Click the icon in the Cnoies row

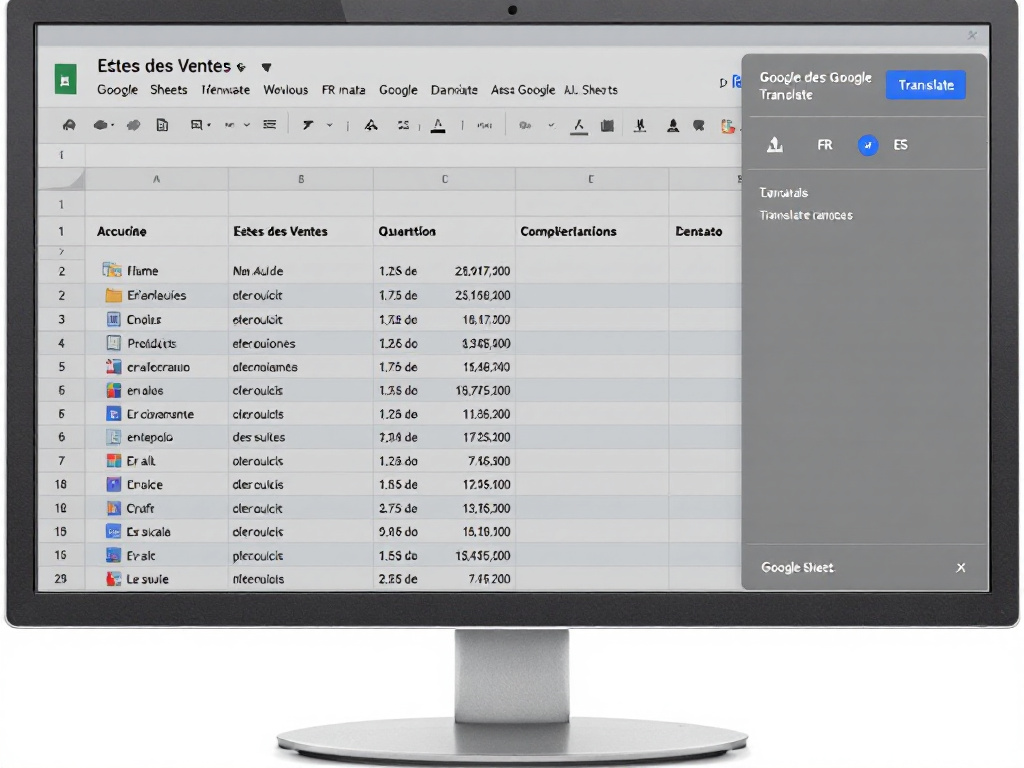coord(114,319)
